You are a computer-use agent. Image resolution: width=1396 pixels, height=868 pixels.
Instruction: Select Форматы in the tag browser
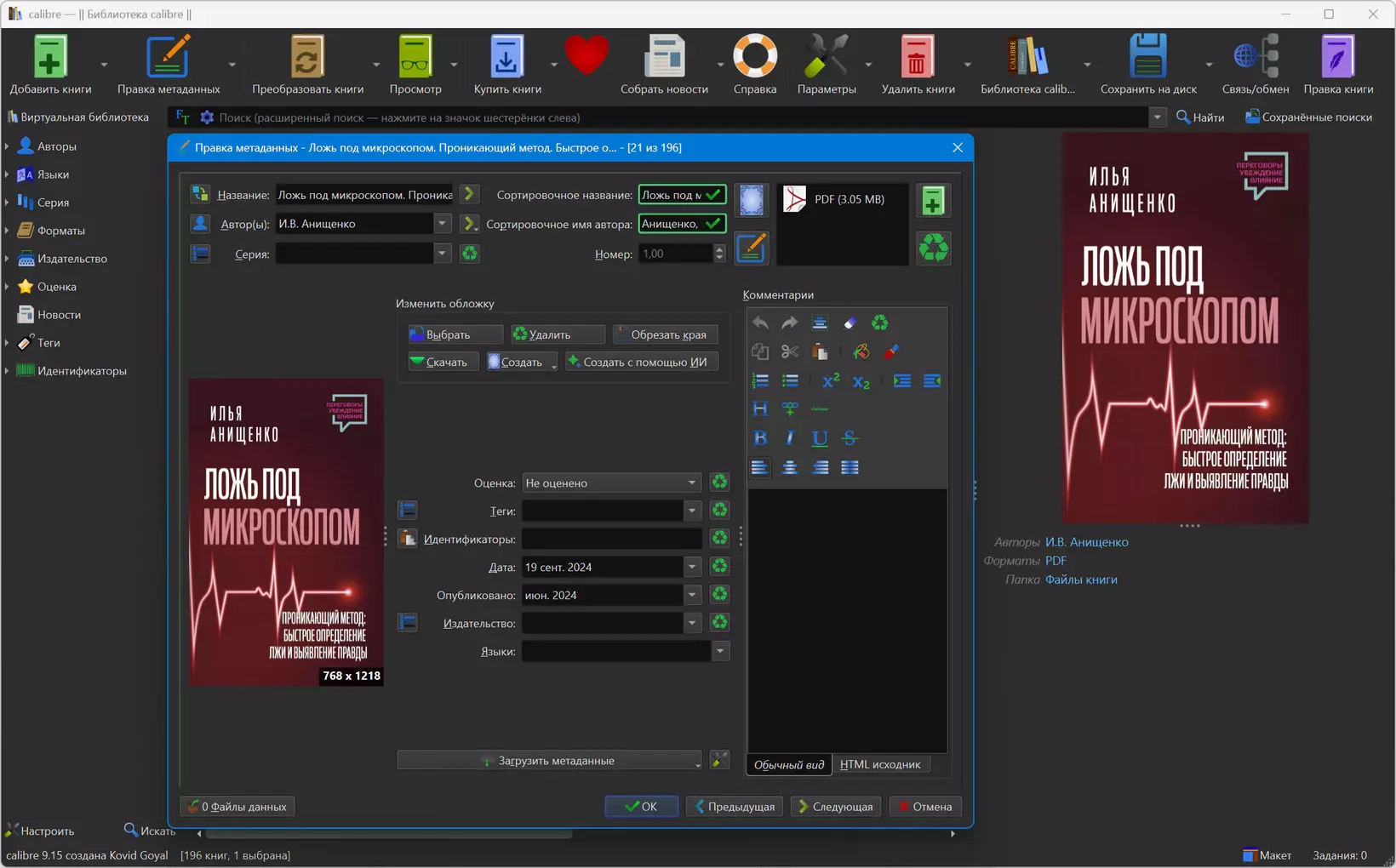[60, 231]
